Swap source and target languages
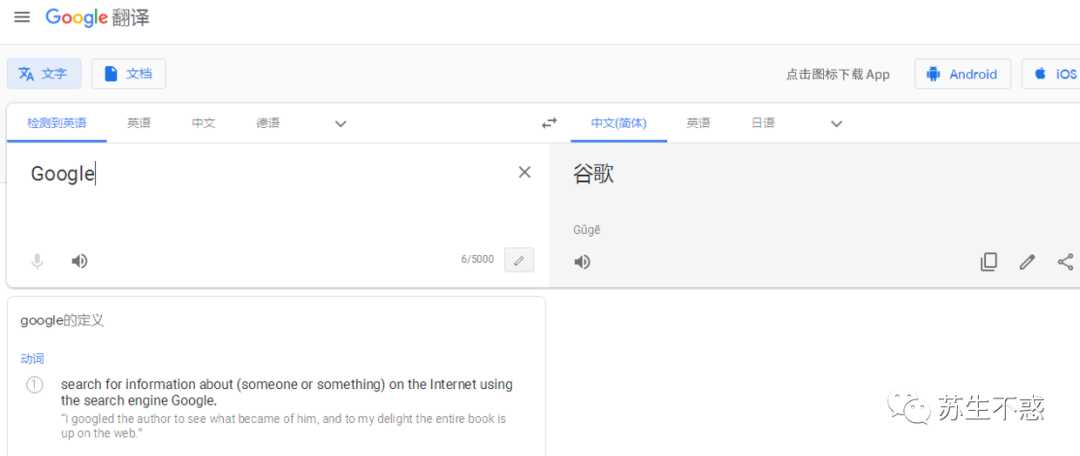Image resolution: width=1080 pixels, height=456 pixels. [x=549, y=123]
